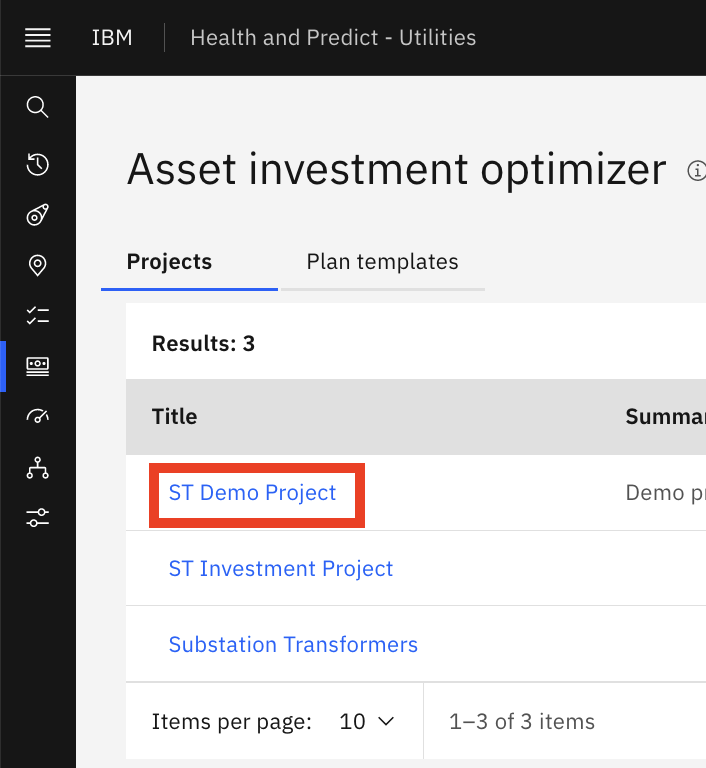Click the 1–3 of 3 items text

522,721
